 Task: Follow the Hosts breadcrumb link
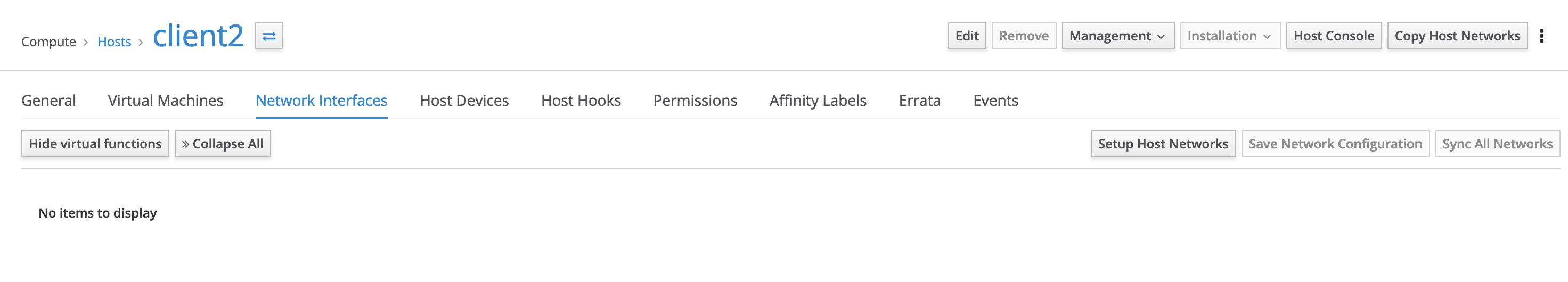(115, 42)
